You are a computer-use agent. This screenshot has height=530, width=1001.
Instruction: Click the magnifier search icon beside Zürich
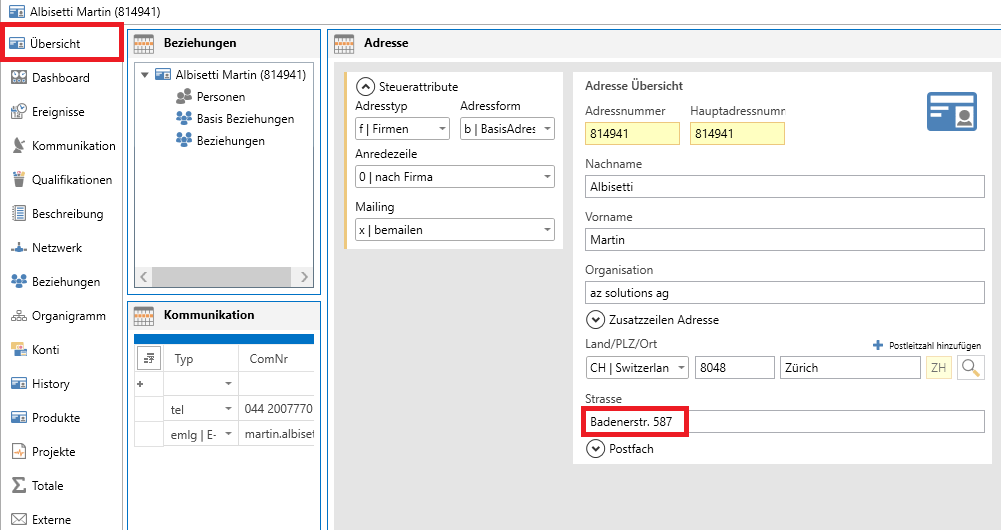pyautogui.click(x=969, y=368)
